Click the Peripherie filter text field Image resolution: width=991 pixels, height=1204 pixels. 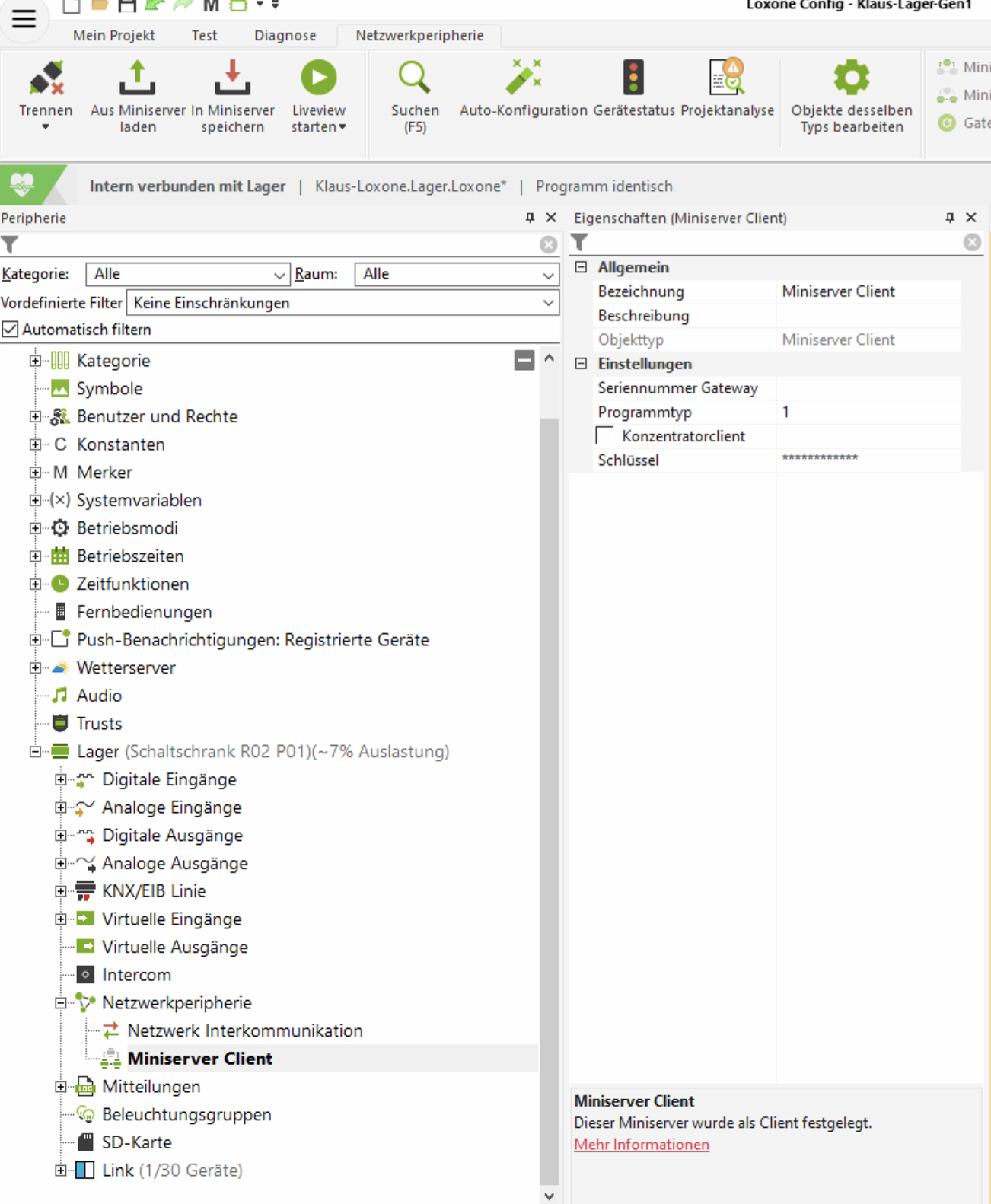278,244
